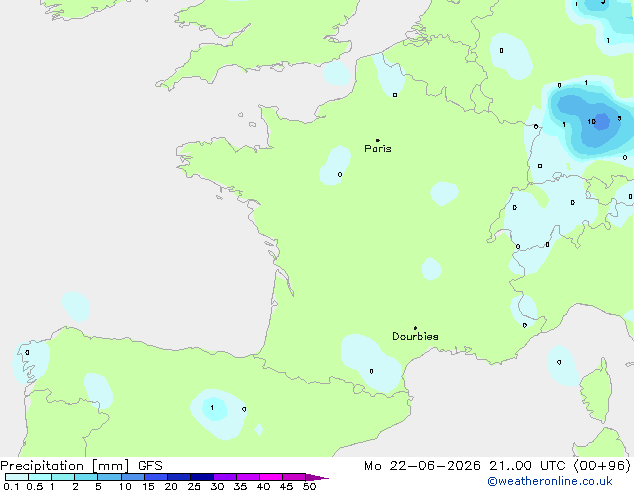The height and width of the screenshot is (490, 634).
Task: Open the weatheronline.co.uk copyright link
Action: (x=550, y=481)
